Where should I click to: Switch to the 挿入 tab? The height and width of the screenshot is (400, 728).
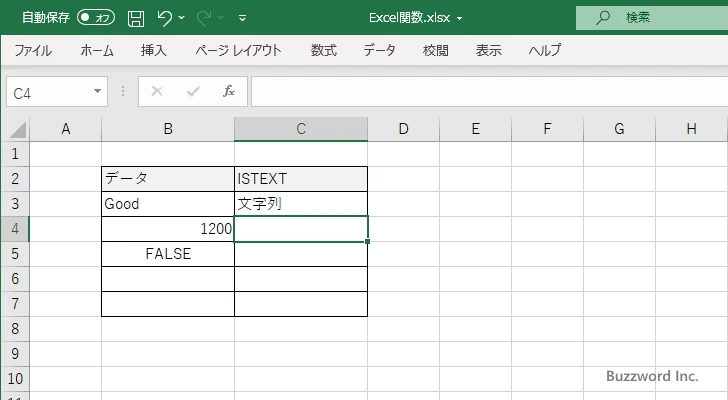(153, 50)
